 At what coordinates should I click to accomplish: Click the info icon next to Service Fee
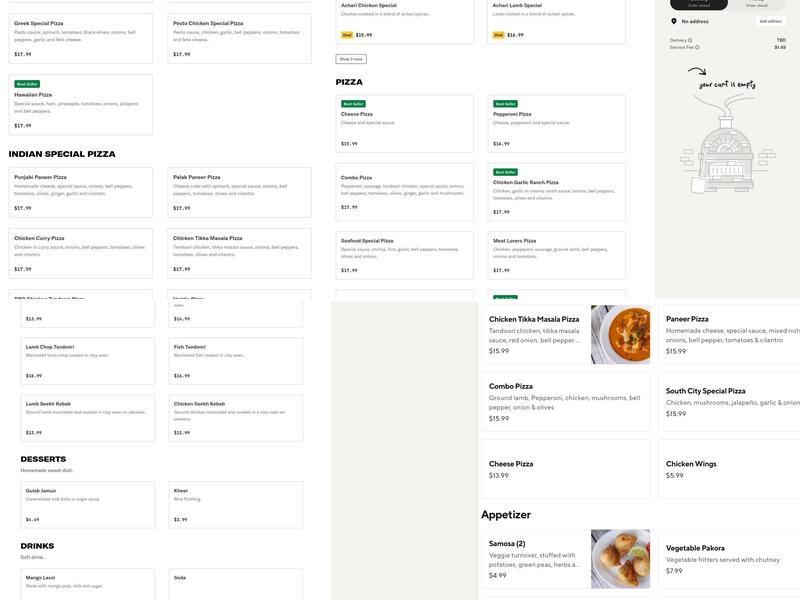698,47
